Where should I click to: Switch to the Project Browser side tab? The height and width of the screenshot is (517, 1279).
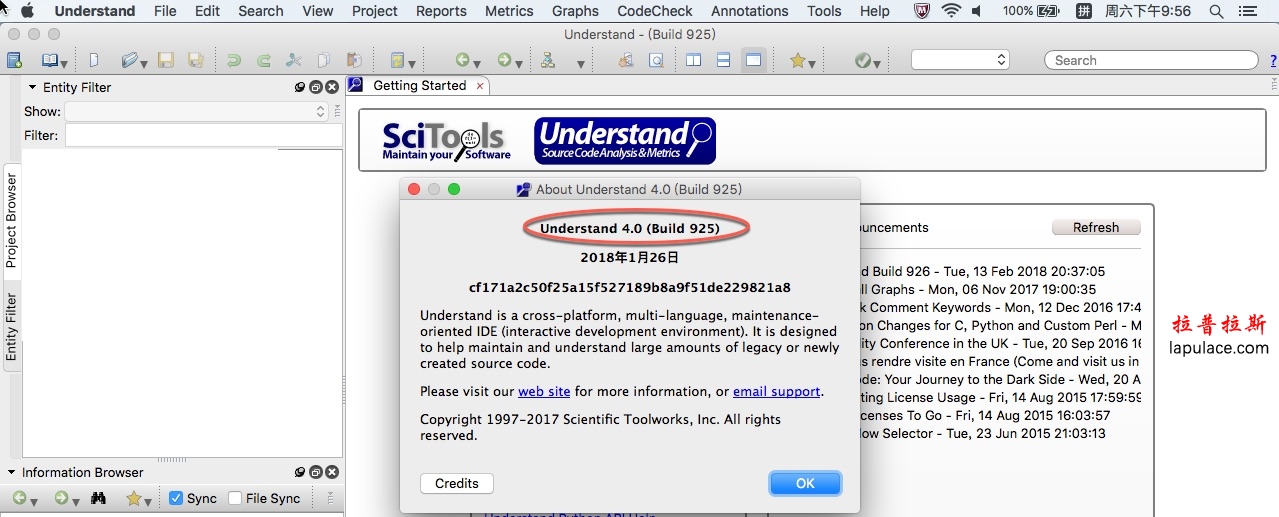(11, 220)
